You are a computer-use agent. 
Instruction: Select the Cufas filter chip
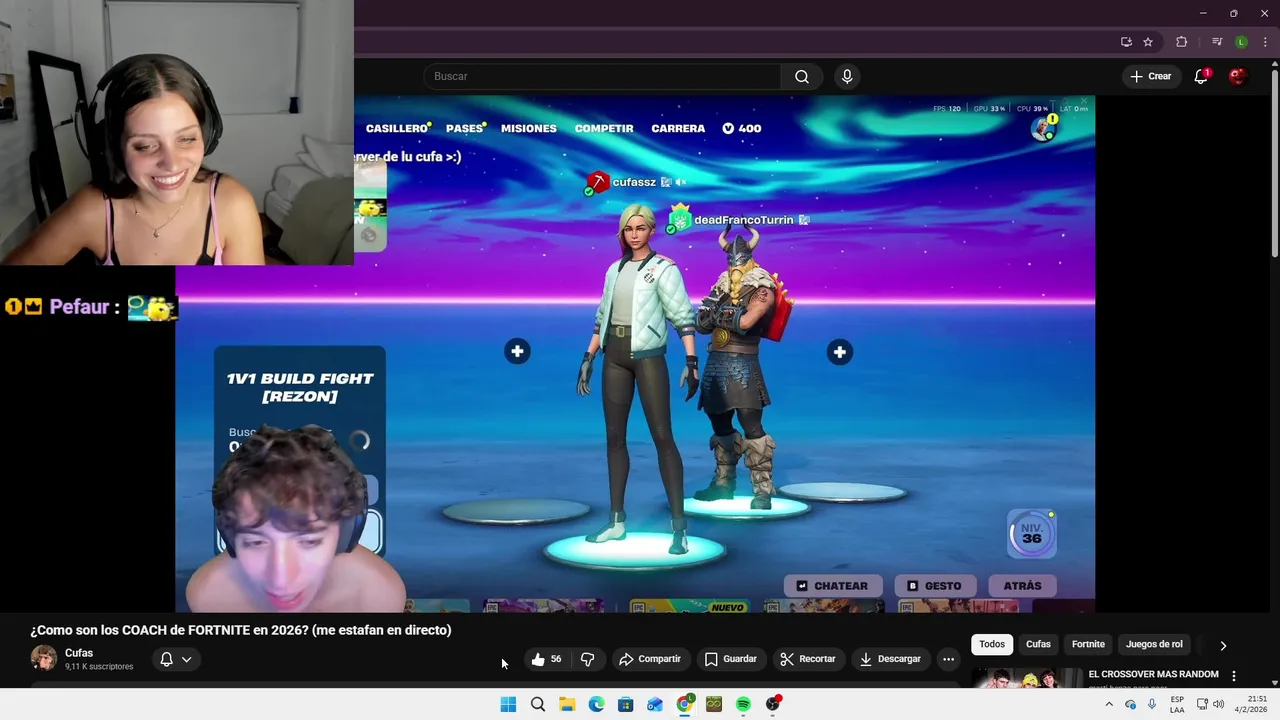click(x=1038, y=645)
